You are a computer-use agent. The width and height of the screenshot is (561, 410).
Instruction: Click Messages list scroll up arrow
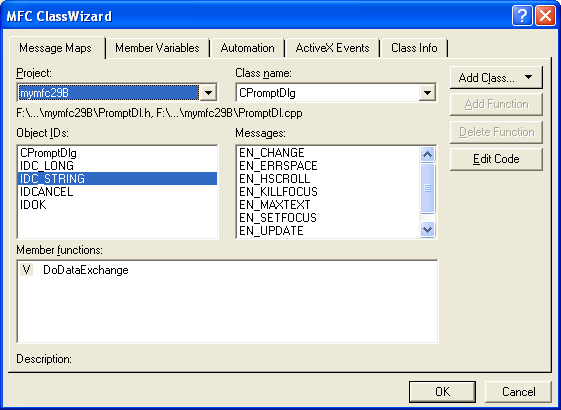coord(428,155)
